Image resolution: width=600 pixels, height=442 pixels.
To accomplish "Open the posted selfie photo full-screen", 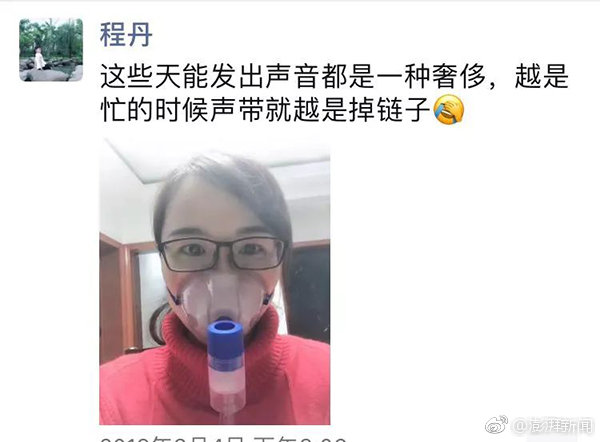I will coord(215,281).
